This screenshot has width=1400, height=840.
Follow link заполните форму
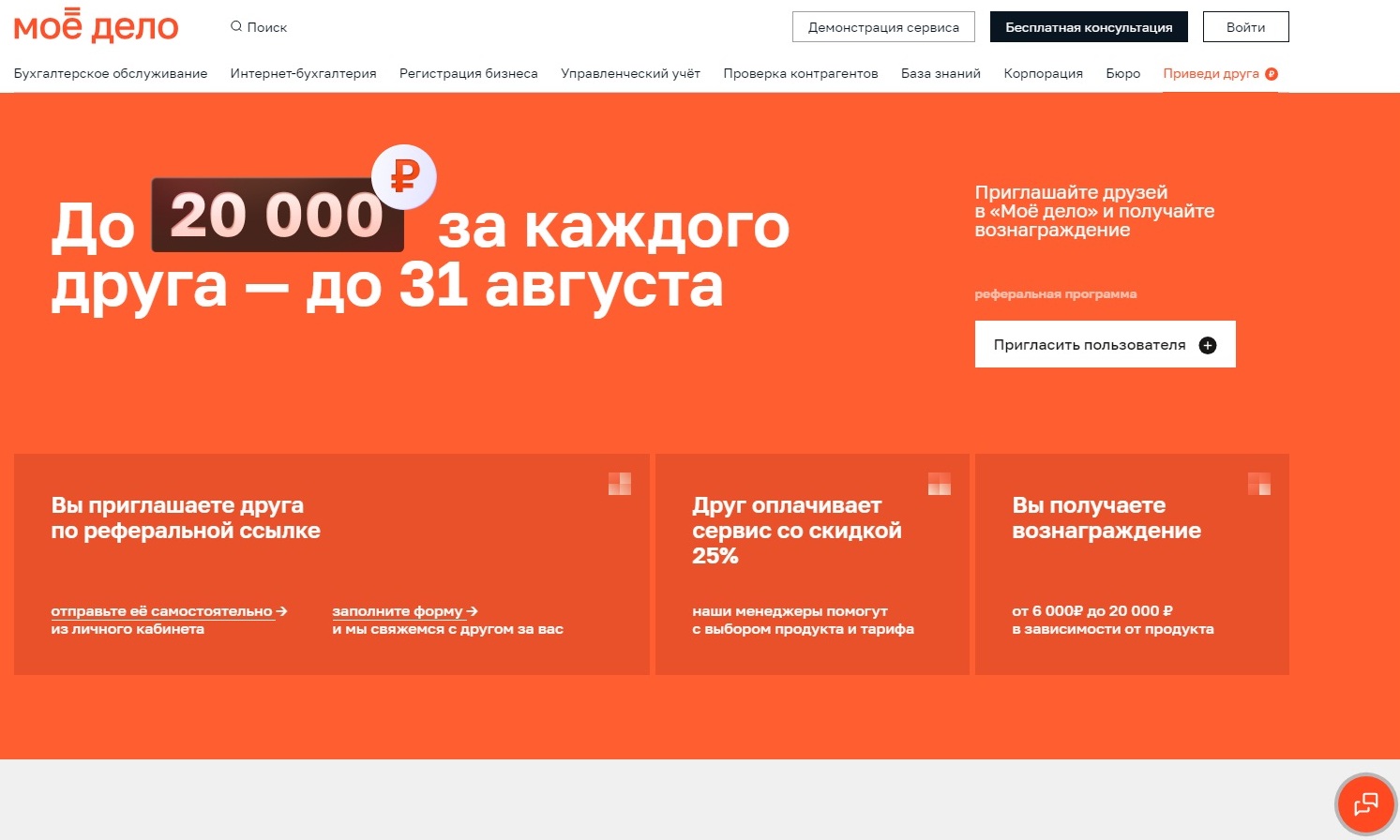point(405,611)
